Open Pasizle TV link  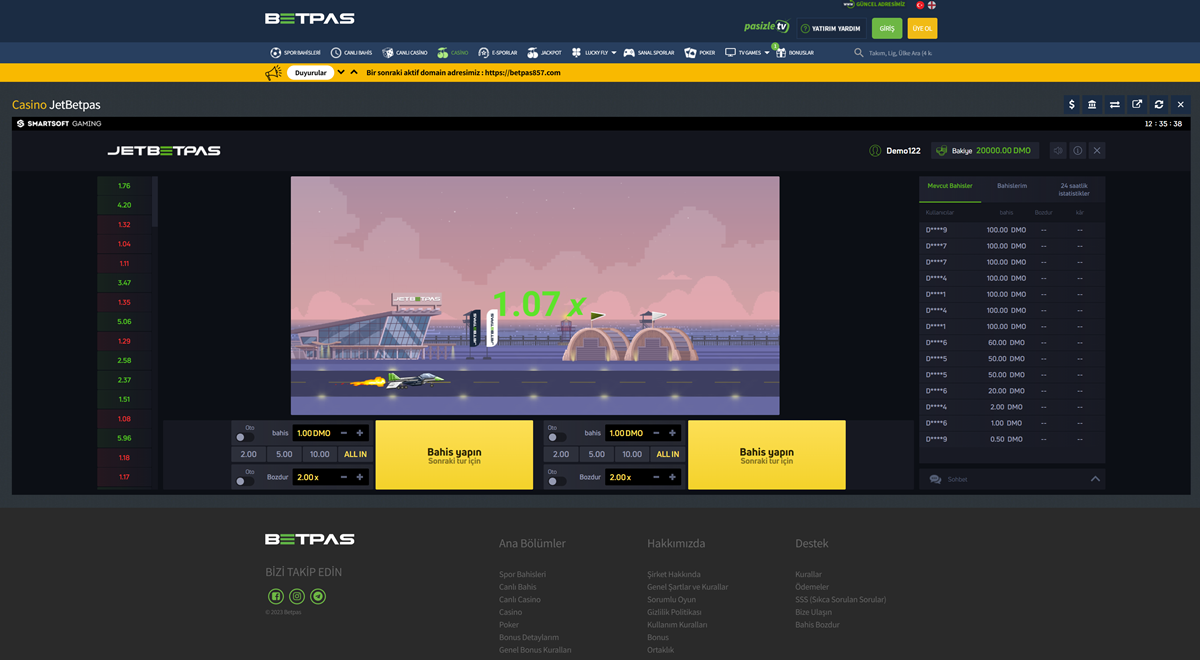pyautogui.click(x=767, y=27)
